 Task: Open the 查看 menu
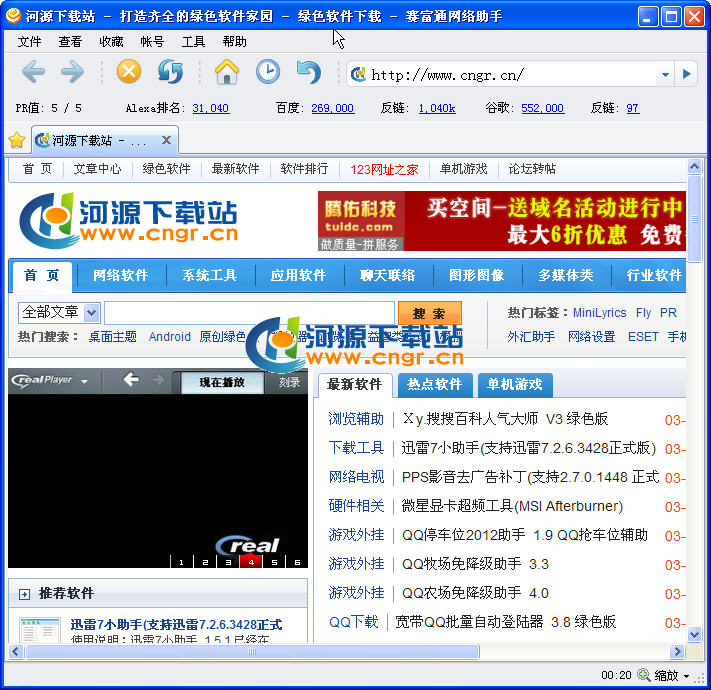point(70,42)
